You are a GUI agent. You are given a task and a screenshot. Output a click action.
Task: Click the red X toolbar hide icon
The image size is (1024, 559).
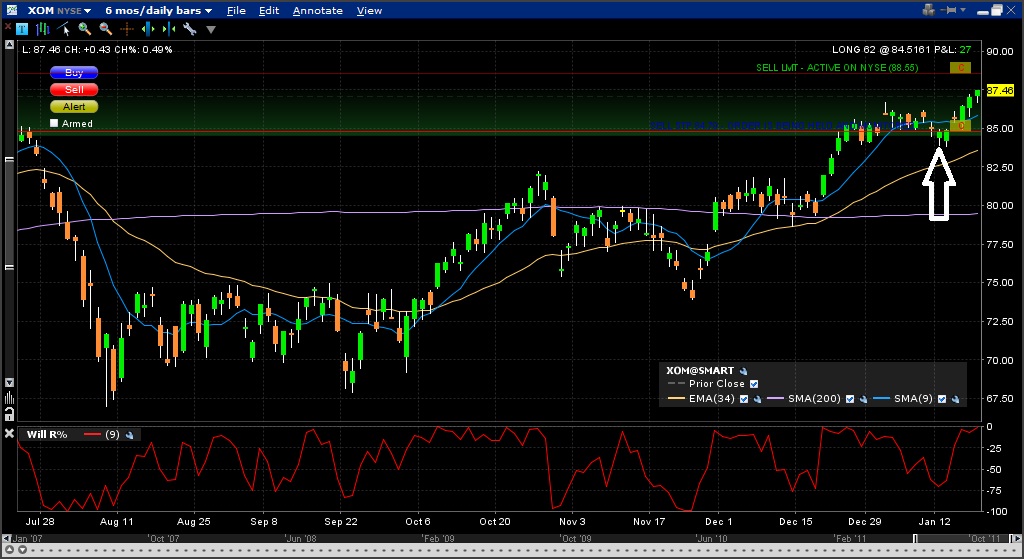7,28
